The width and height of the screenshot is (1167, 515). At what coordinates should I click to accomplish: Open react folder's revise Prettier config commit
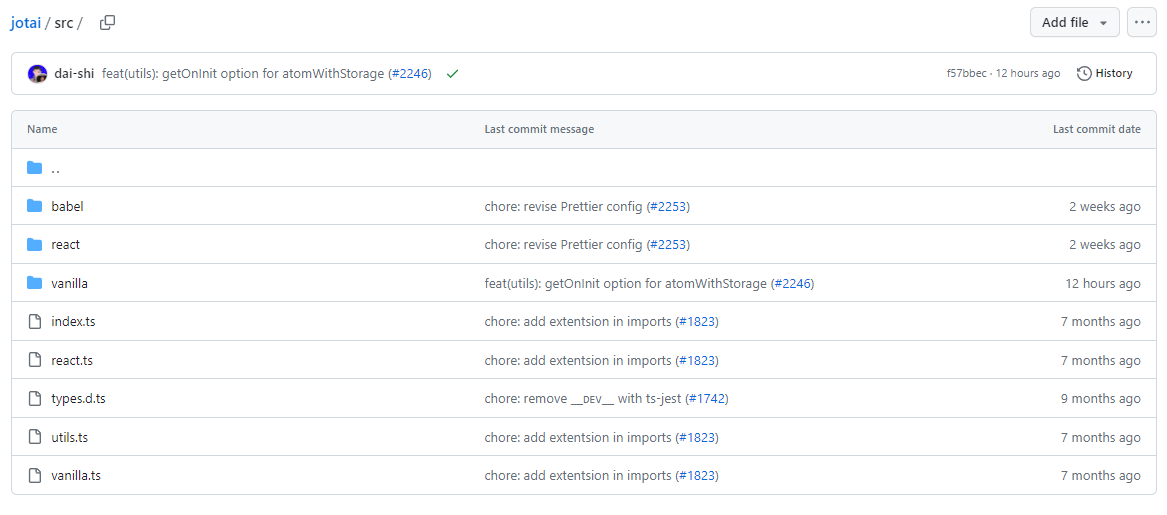(x=563, y=244)
